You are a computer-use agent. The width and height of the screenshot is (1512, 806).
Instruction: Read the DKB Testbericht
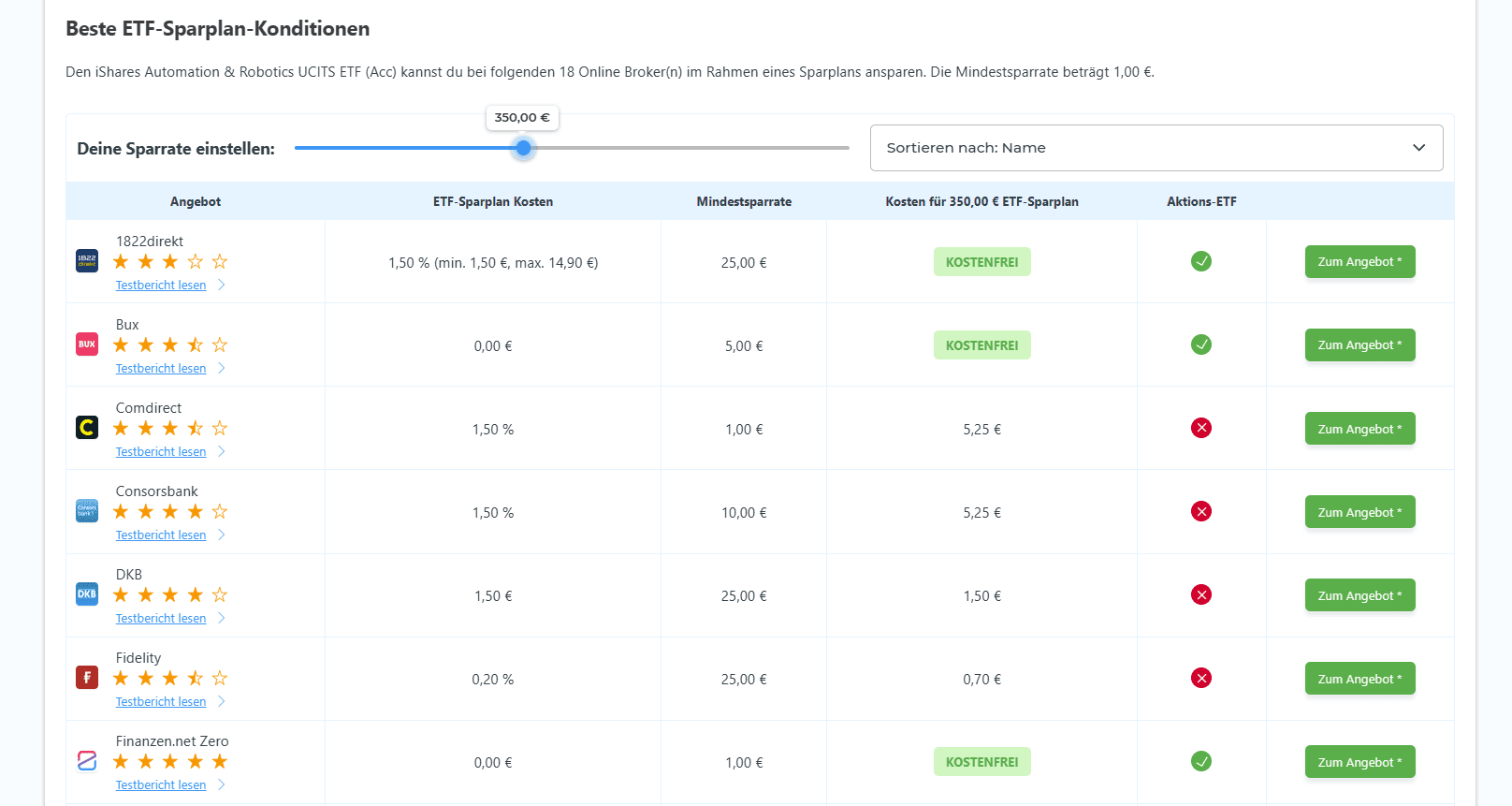click(x=161, y=619)
